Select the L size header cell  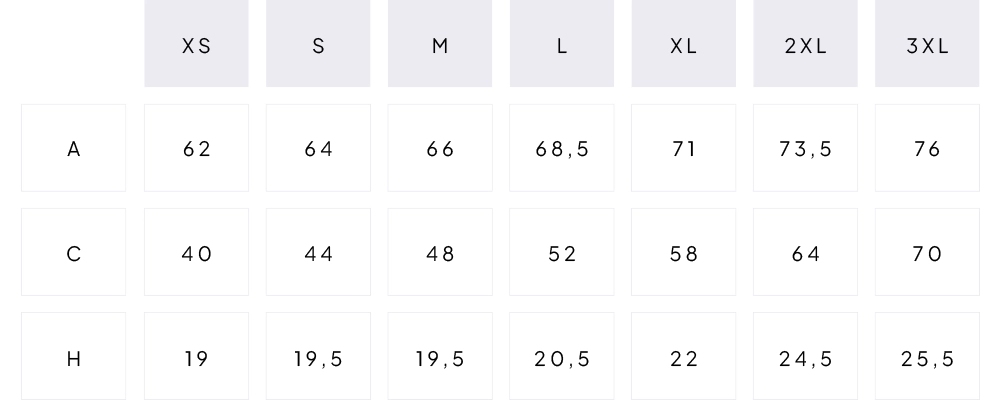tap(562, 45)
